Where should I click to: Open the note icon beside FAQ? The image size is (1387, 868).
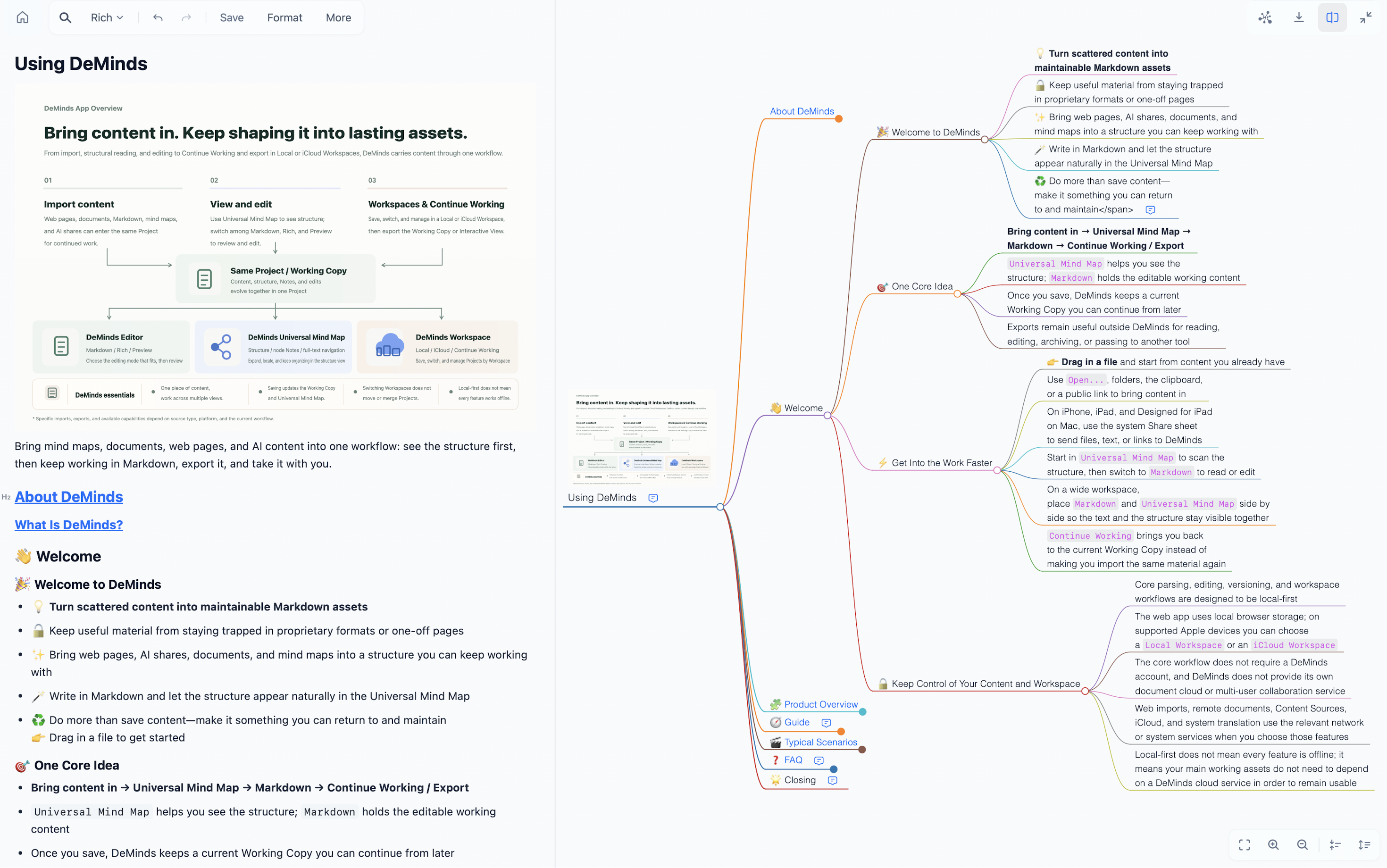(819, 760)
